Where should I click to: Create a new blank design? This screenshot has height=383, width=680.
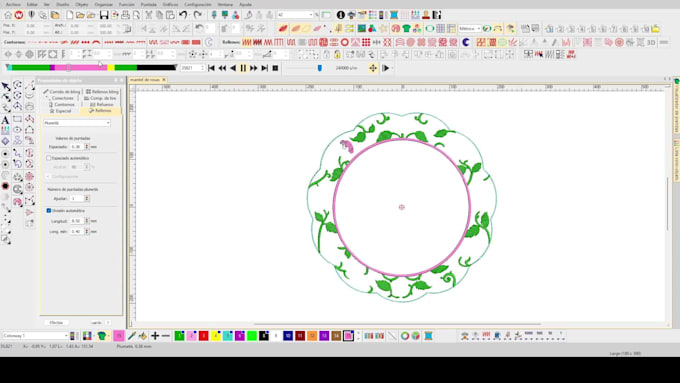(x=70, y=15)
